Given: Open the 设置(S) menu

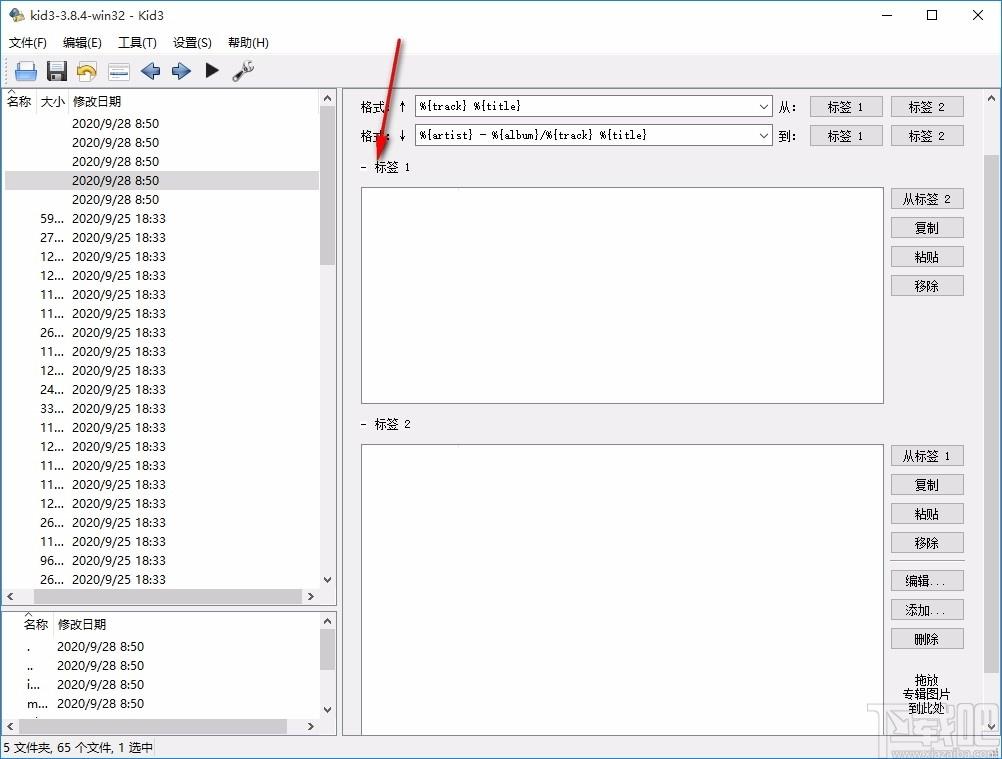Looking at the screenshot, I should click(192, 43).
